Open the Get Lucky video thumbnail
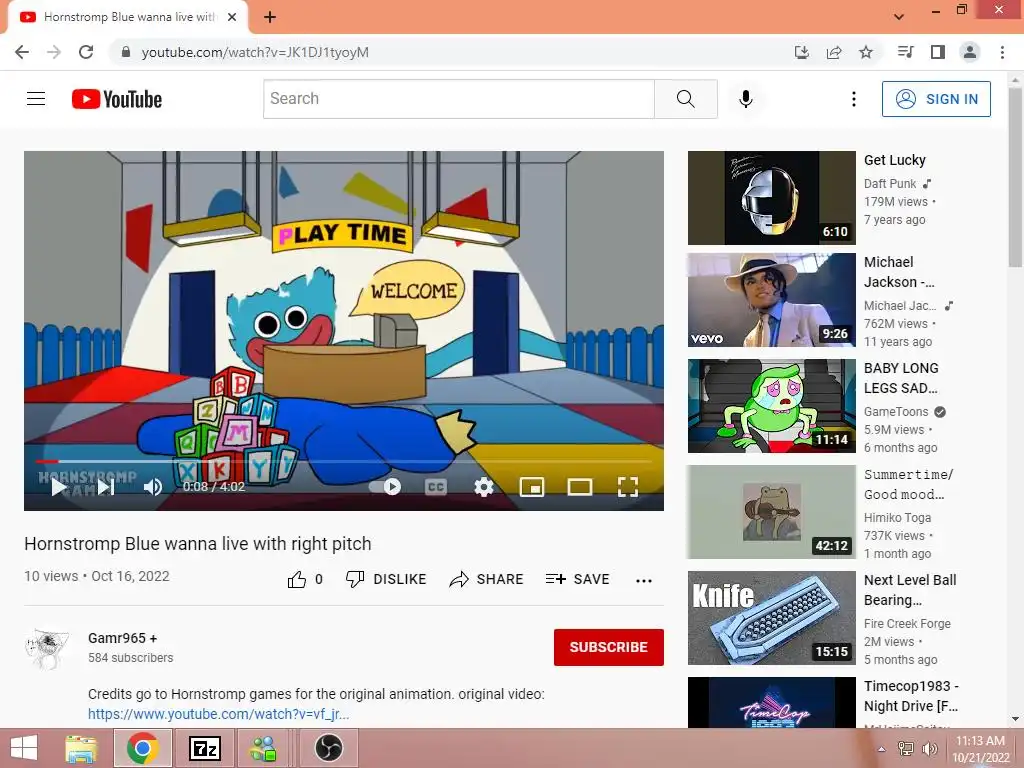The height and width of the screenshot is (768, 1024). 771,198
